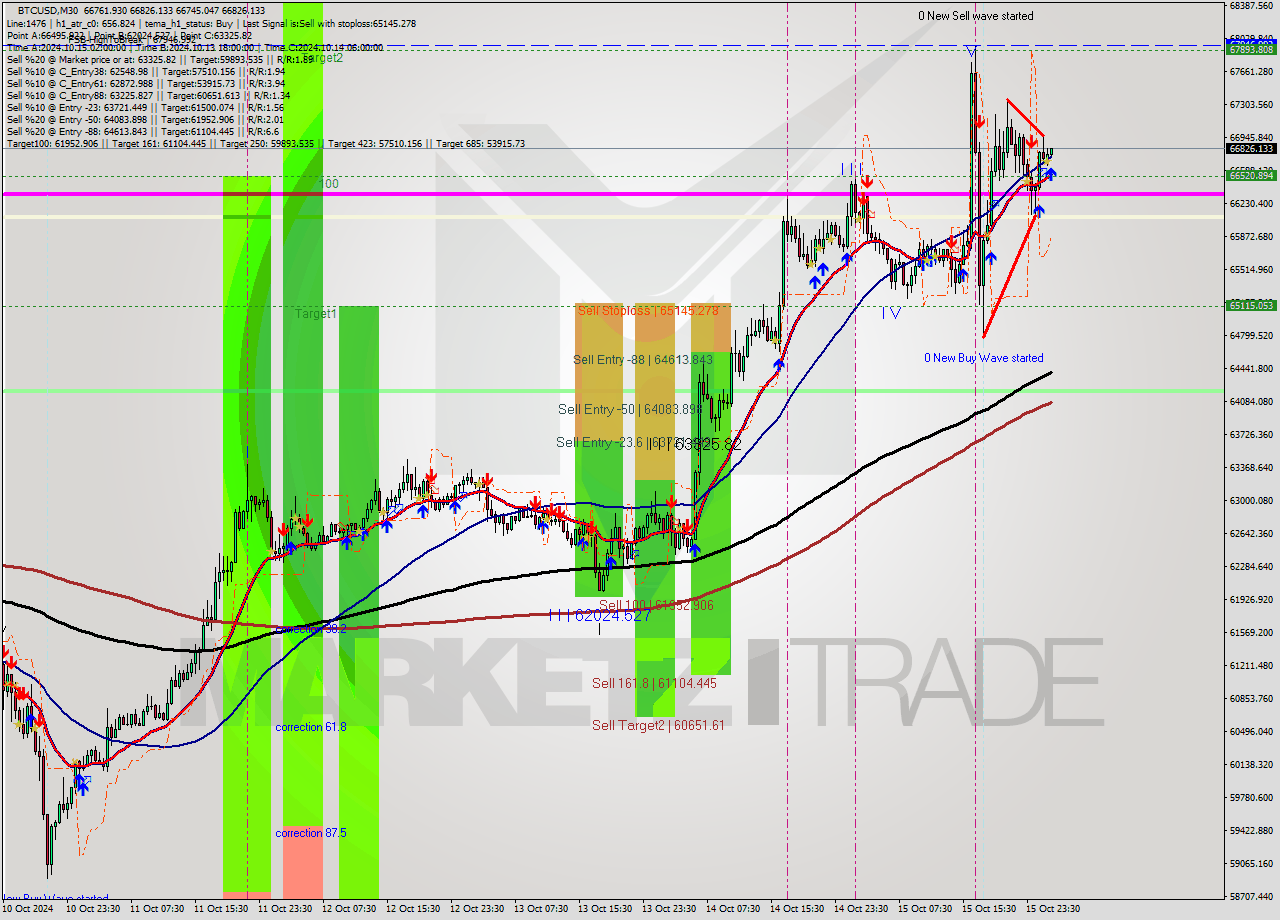Click the 58707.440 price axis value

point(1251,897)
